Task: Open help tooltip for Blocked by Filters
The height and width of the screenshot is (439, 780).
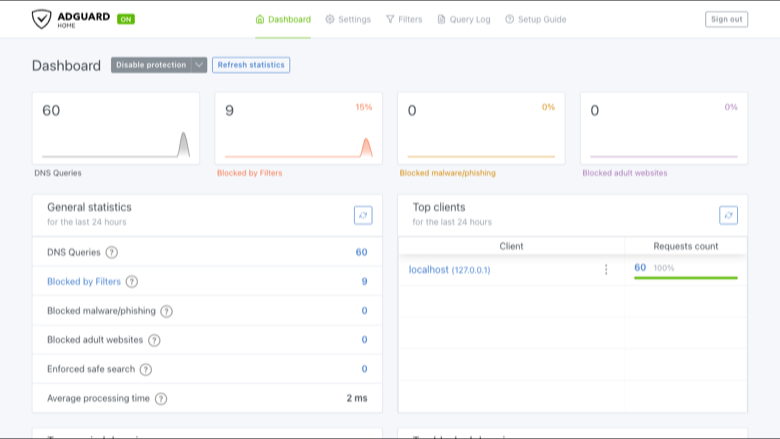Action: tap(132, 282)
